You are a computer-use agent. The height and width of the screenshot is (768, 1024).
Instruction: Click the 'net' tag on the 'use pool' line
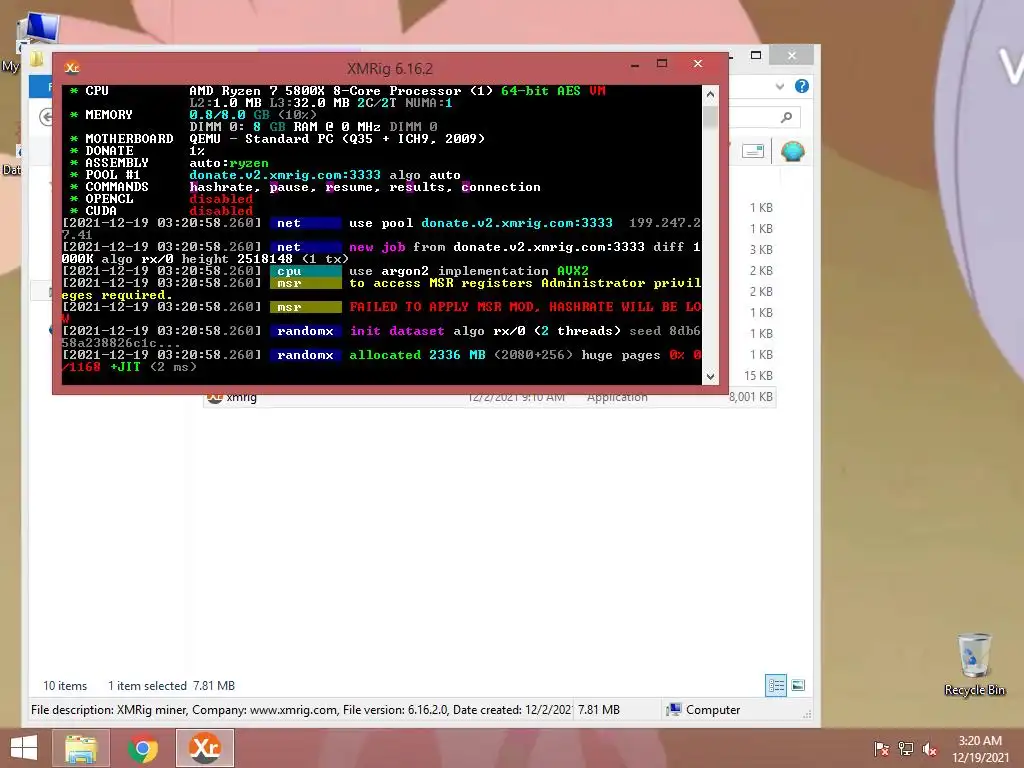[305, 223]
